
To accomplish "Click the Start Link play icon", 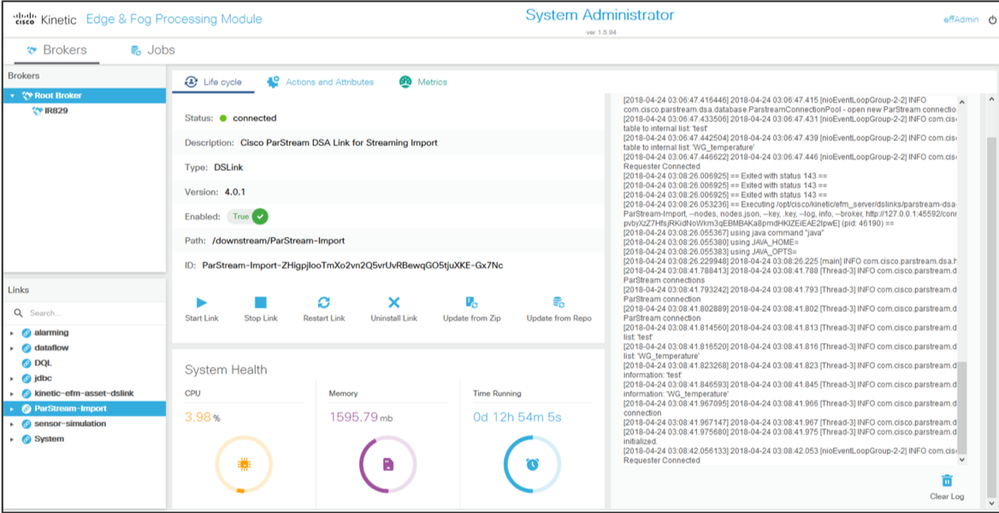I will [x=202, y=303].
